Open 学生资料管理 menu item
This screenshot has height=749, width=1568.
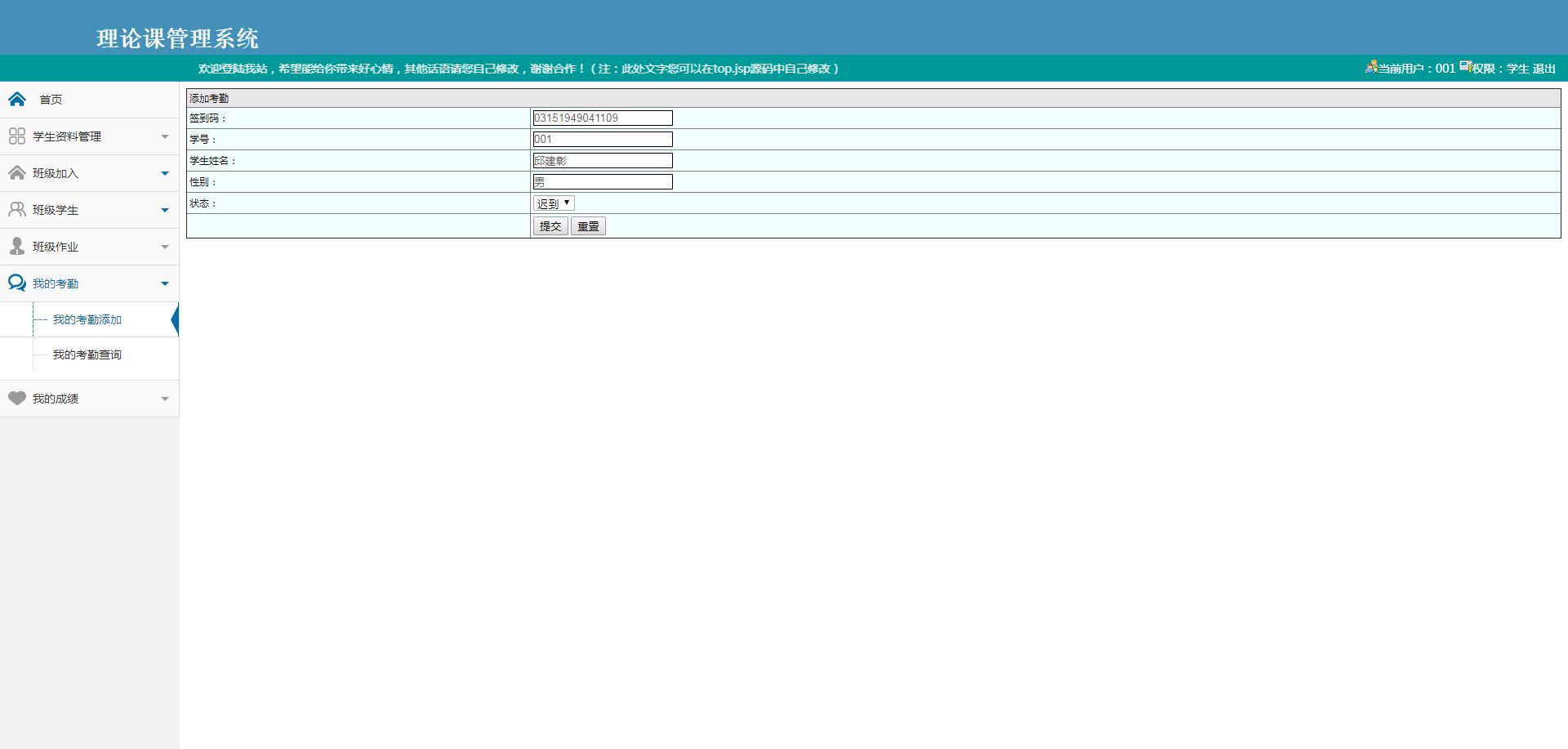tap(67, 136)
